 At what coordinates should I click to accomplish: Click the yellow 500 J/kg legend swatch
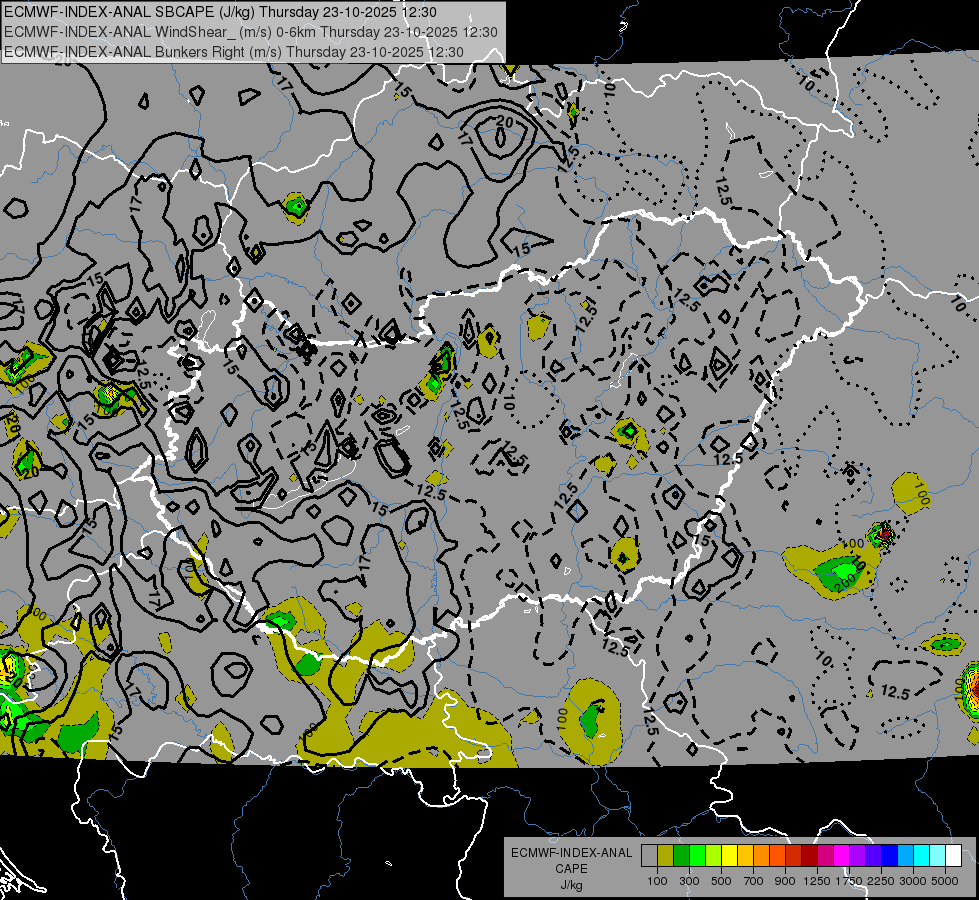coord(730,855)
